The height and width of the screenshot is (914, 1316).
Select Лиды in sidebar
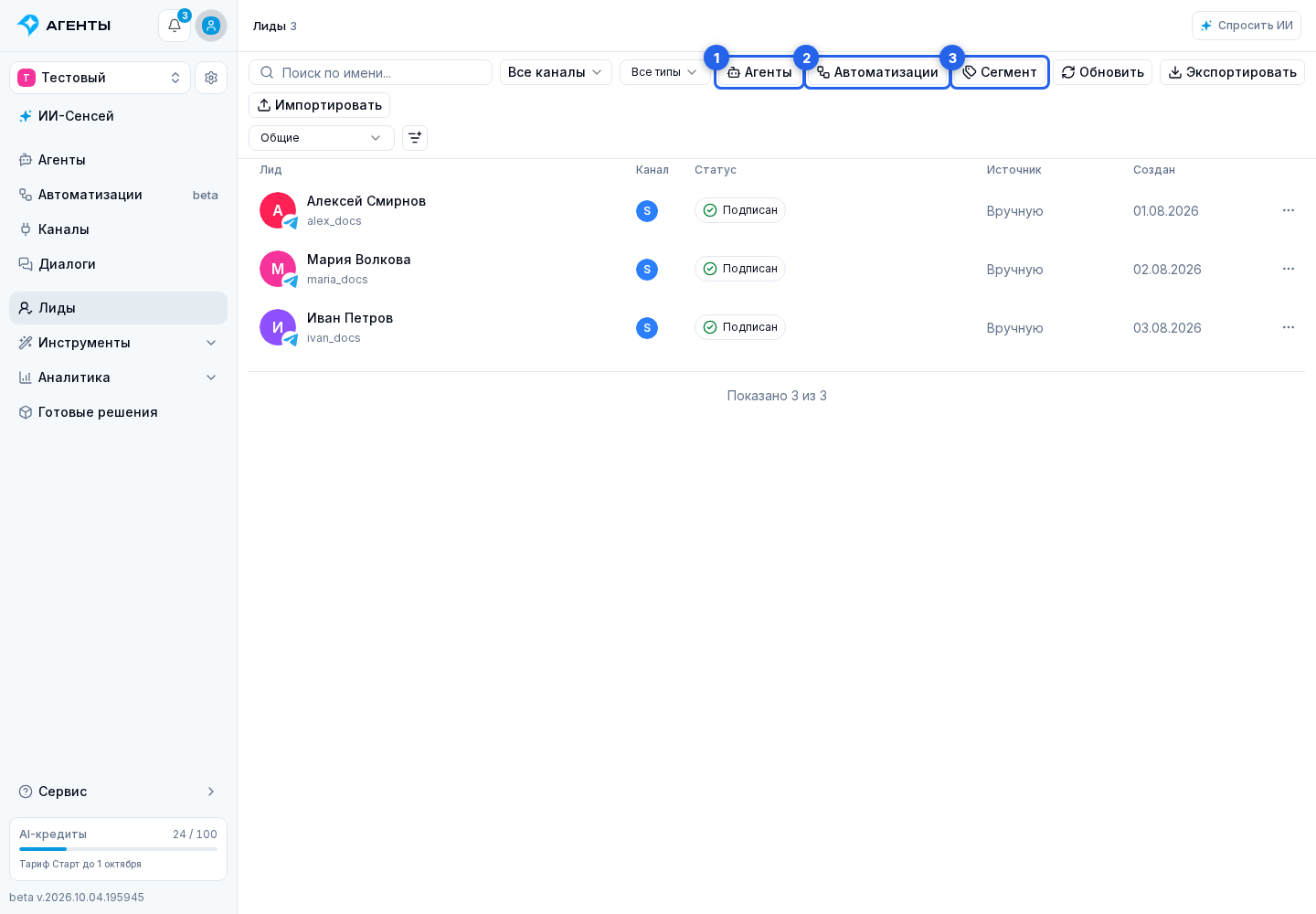click(x=119, y=308)
